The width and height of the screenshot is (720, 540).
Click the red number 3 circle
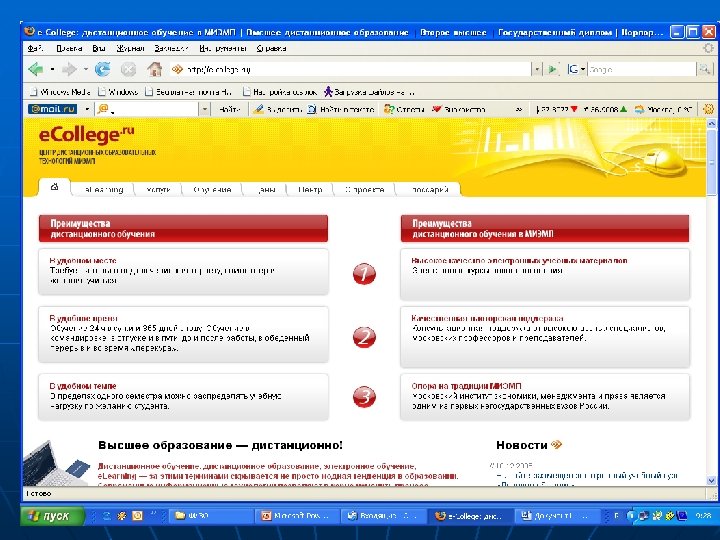(x=364, y=396)
